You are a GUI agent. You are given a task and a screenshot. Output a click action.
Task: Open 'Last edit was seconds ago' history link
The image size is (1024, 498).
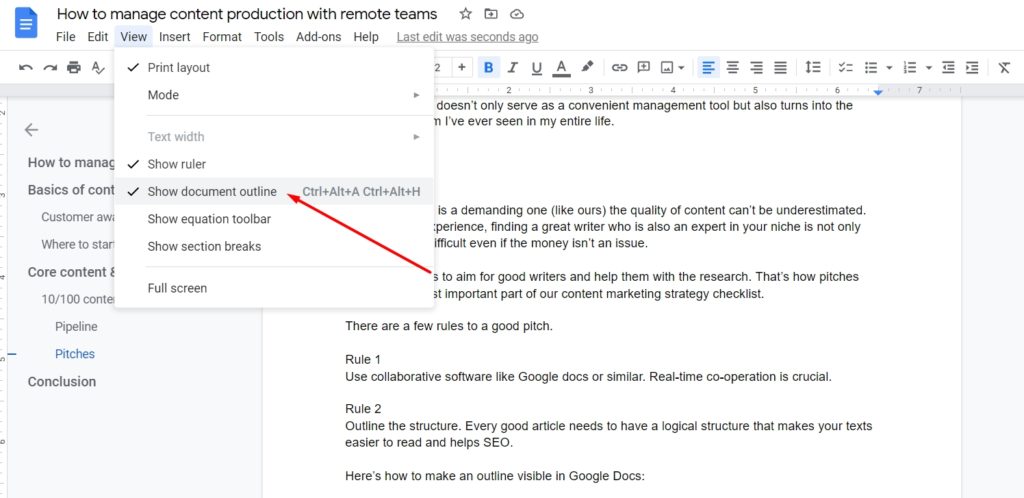point(468,37)
